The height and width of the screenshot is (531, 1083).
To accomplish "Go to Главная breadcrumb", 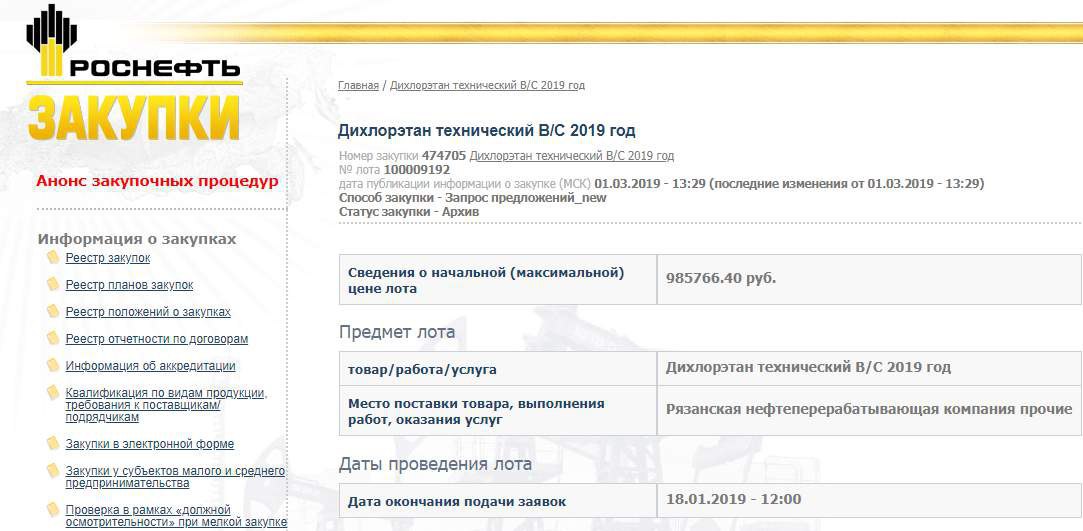I will (358, 86).
